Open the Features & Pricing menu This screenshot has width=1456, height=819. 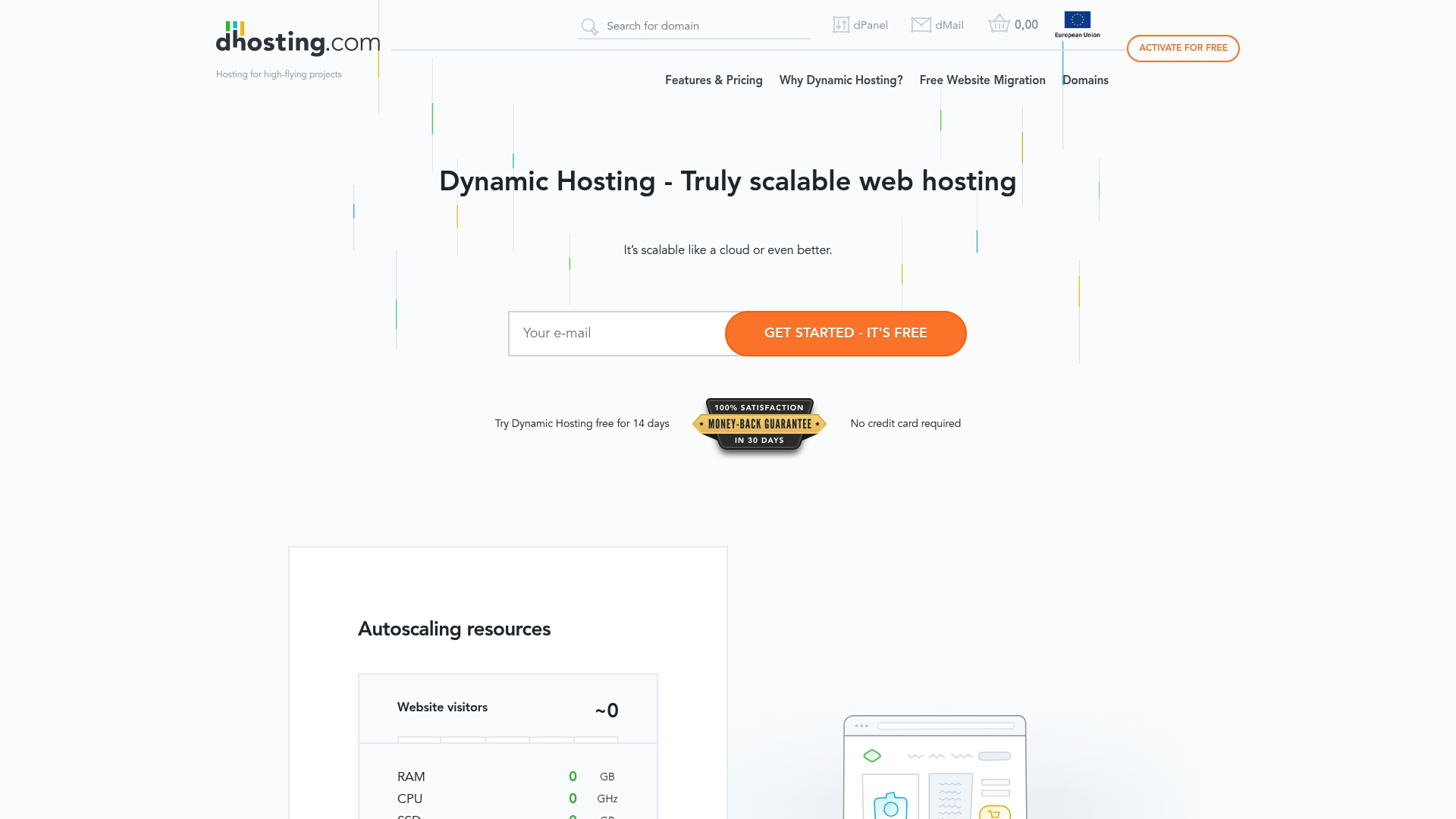tap(713, 80)
